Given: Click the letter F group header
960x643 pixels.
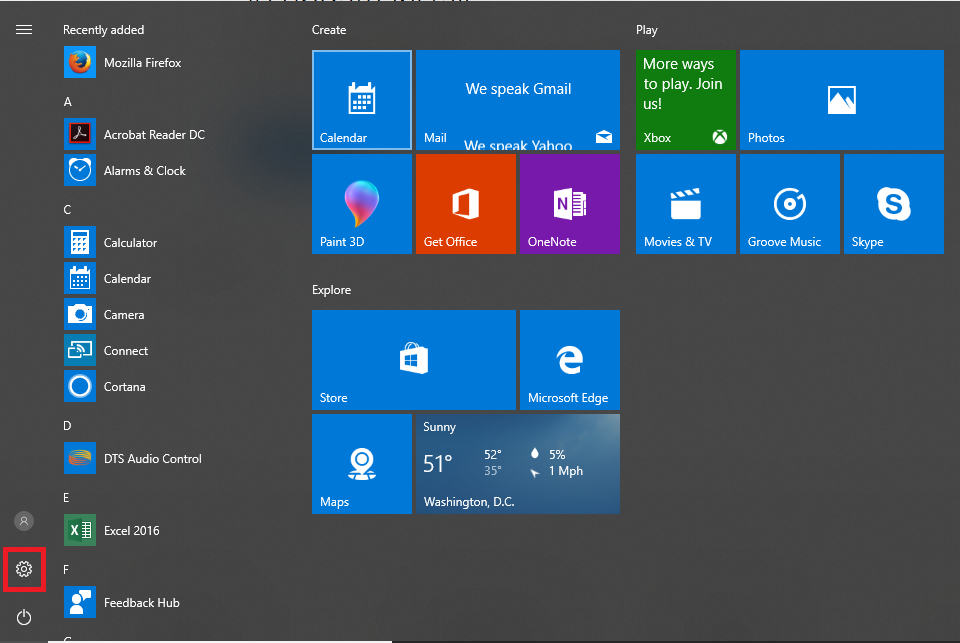Looking at the screenshot, I should pyautogui.click(x=66, y=570).
